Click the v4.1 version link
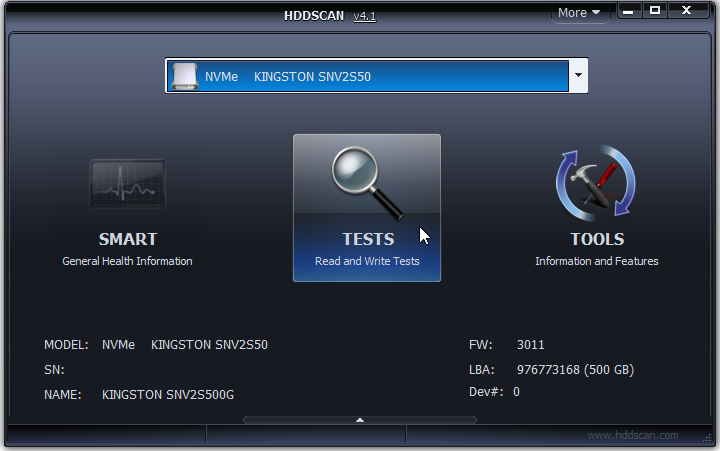720x451 pixels. point(365,16)
